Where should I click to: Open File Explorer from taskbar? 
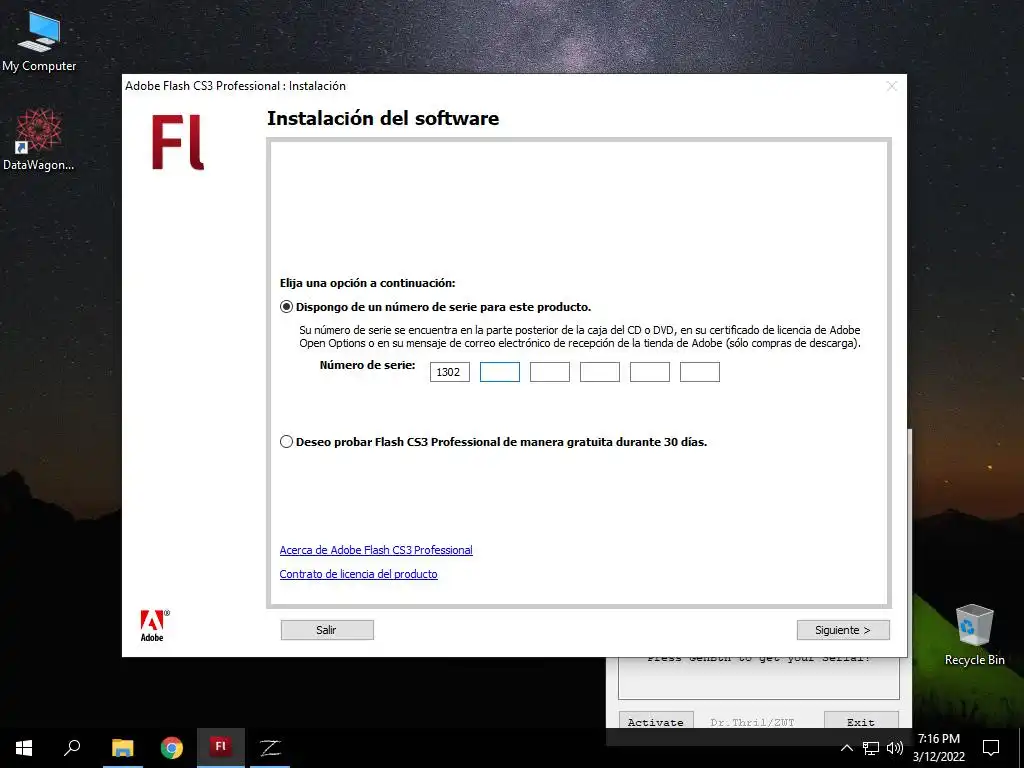click(x=122, y=748)
